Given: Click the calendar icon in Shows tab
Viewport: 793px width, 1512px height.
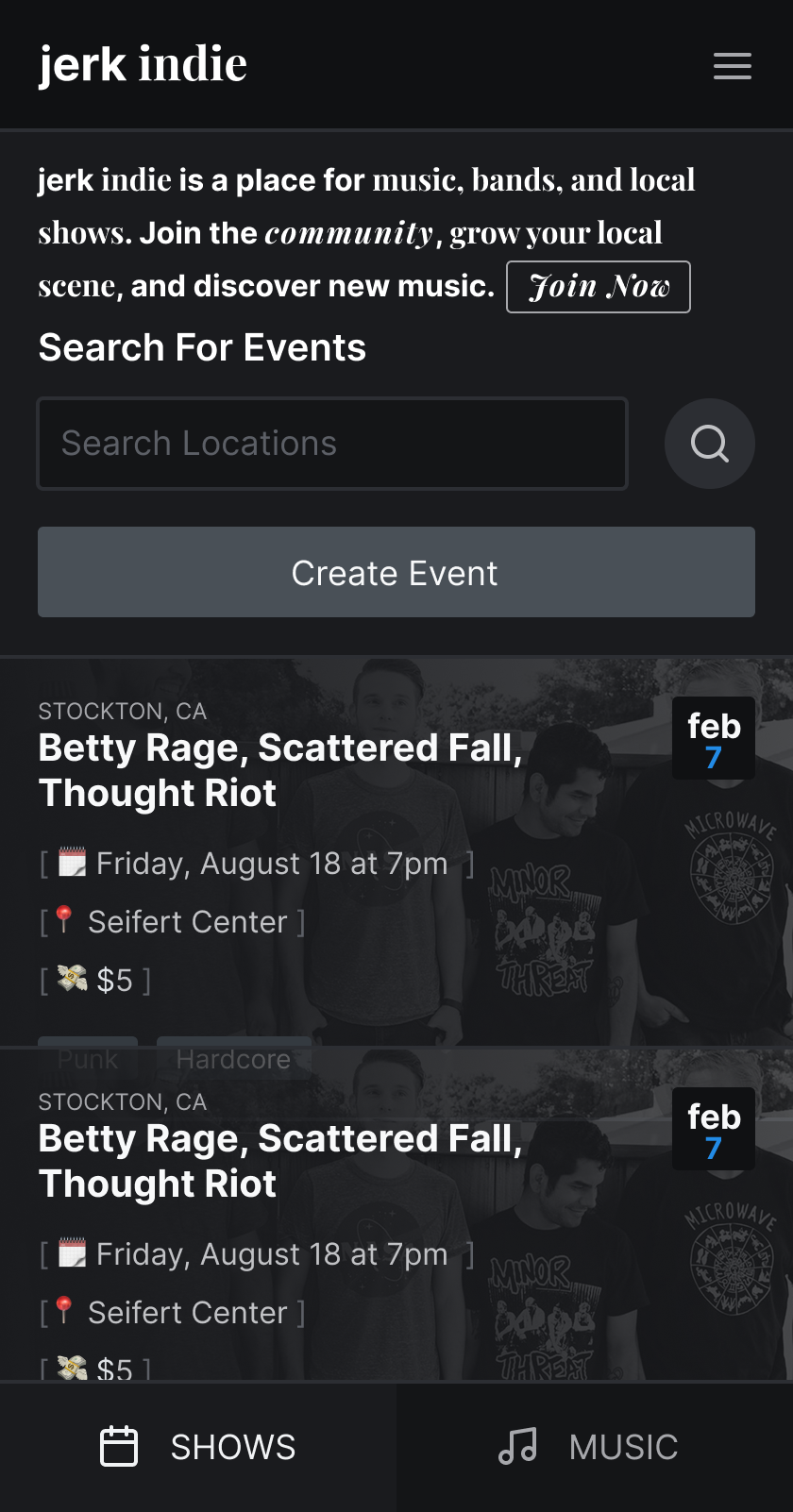Looking at the screenshot, I should coord(119,1447).
